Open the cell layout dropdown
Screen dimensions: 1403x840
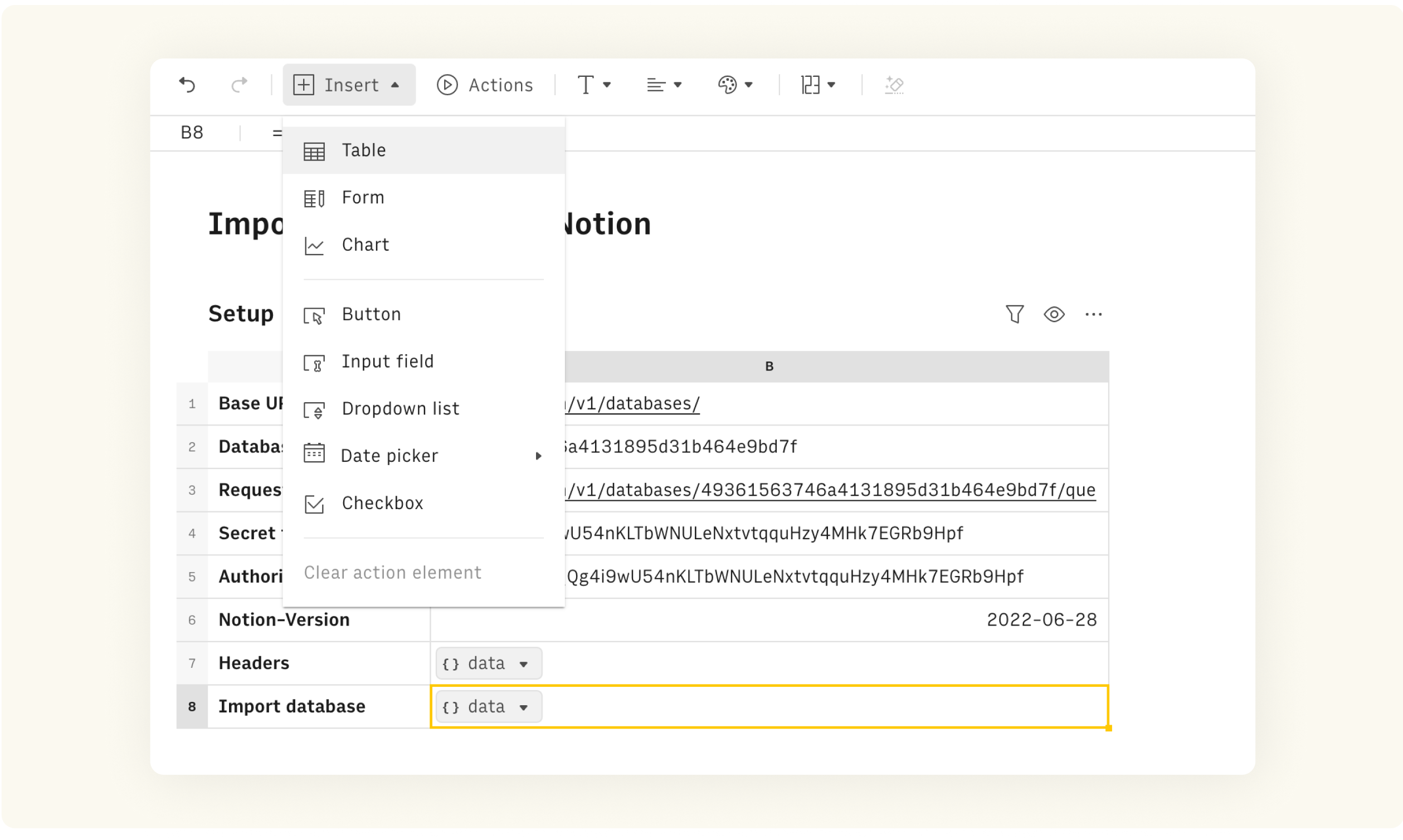[818, 85]
